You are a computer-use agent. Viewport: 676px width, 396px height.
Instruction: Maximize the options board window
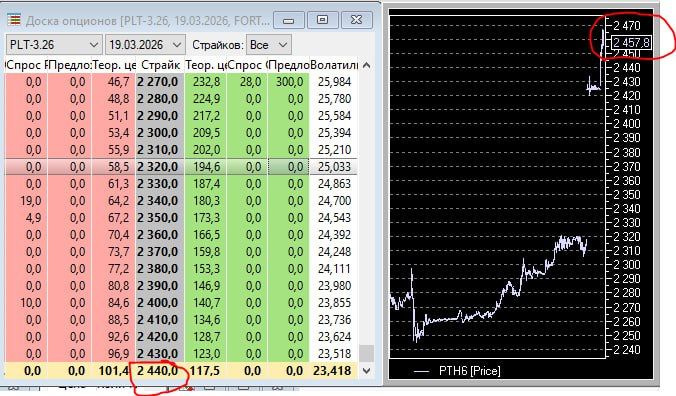click(322, 20)
